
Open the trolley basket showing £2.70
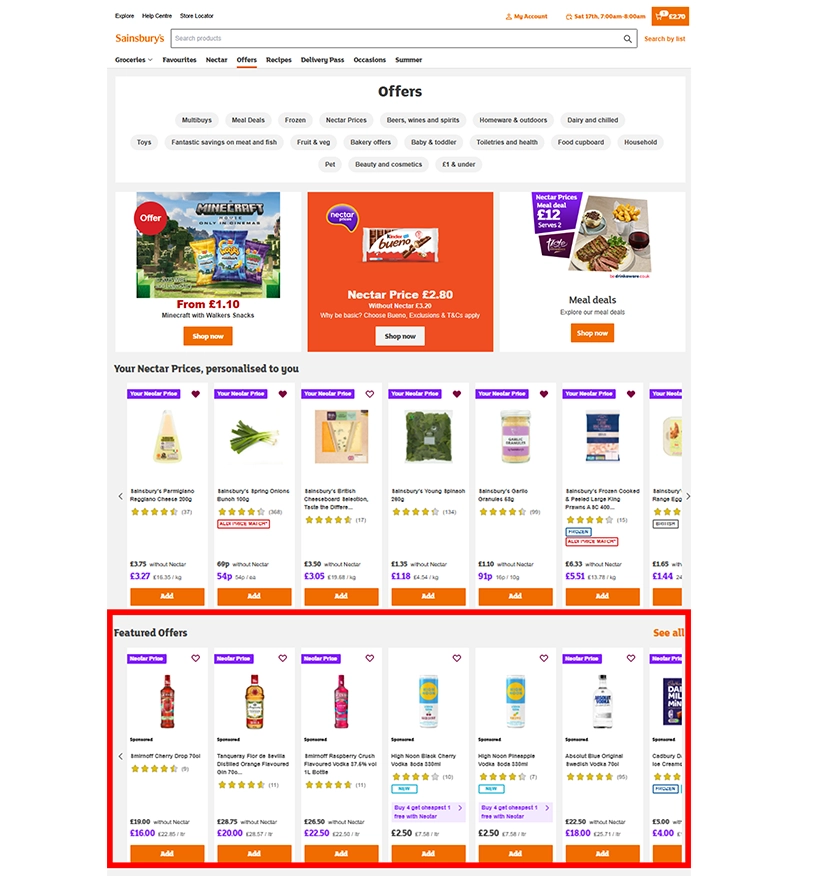[670, 16]
